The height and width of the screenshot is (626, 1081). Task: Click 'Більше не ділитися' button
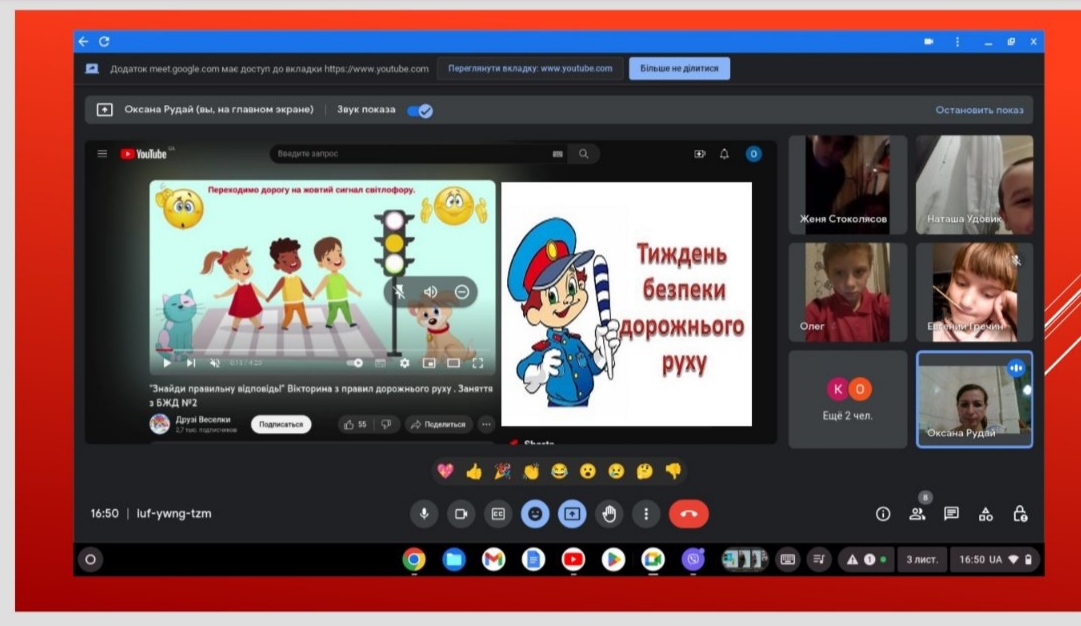click(x=679, y=68)
